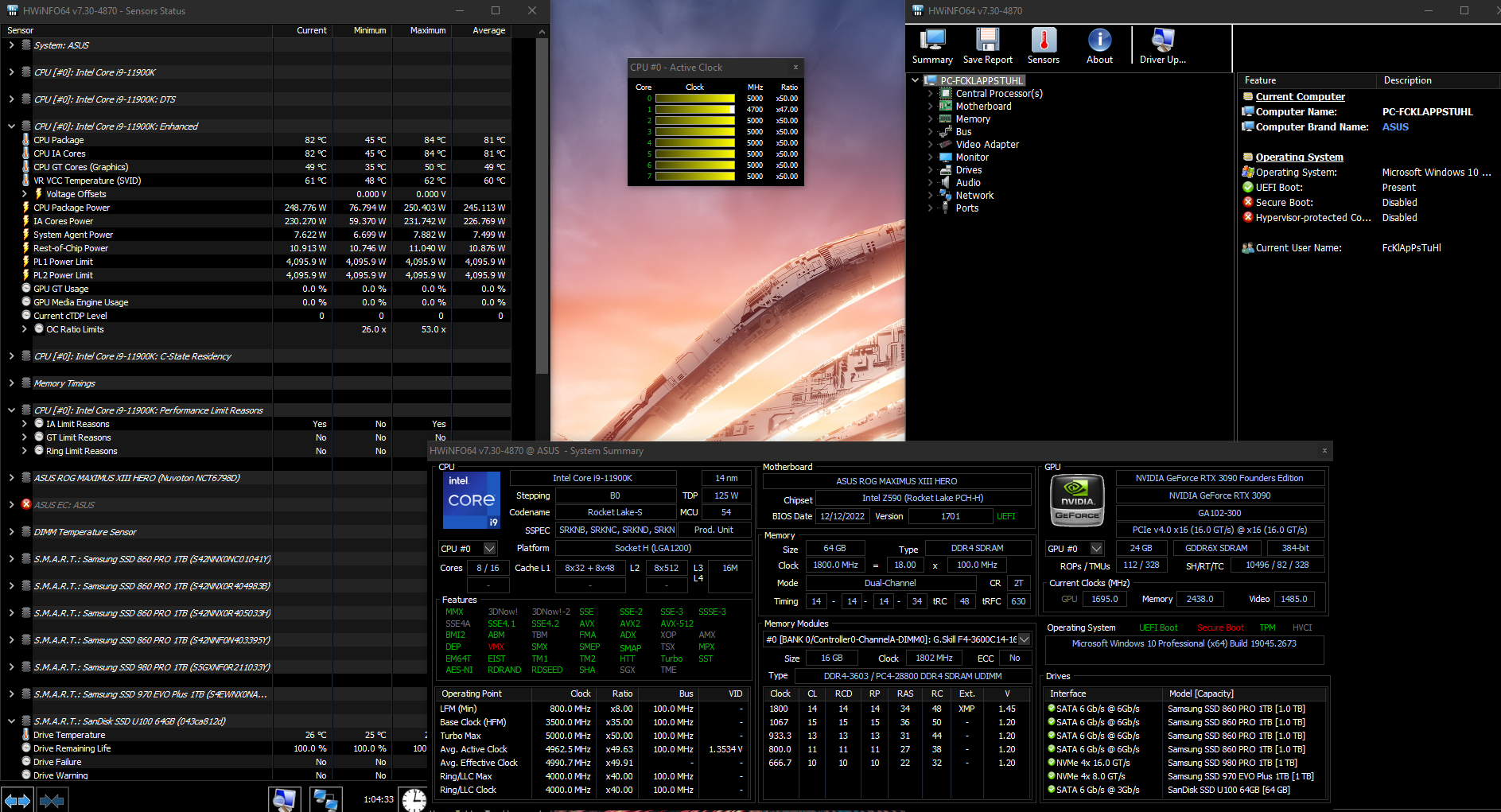Image resolution: width=1501 pixels, height=812 pixels.
Task: Click the Network icon in the tree
Action: coord(946,195)
